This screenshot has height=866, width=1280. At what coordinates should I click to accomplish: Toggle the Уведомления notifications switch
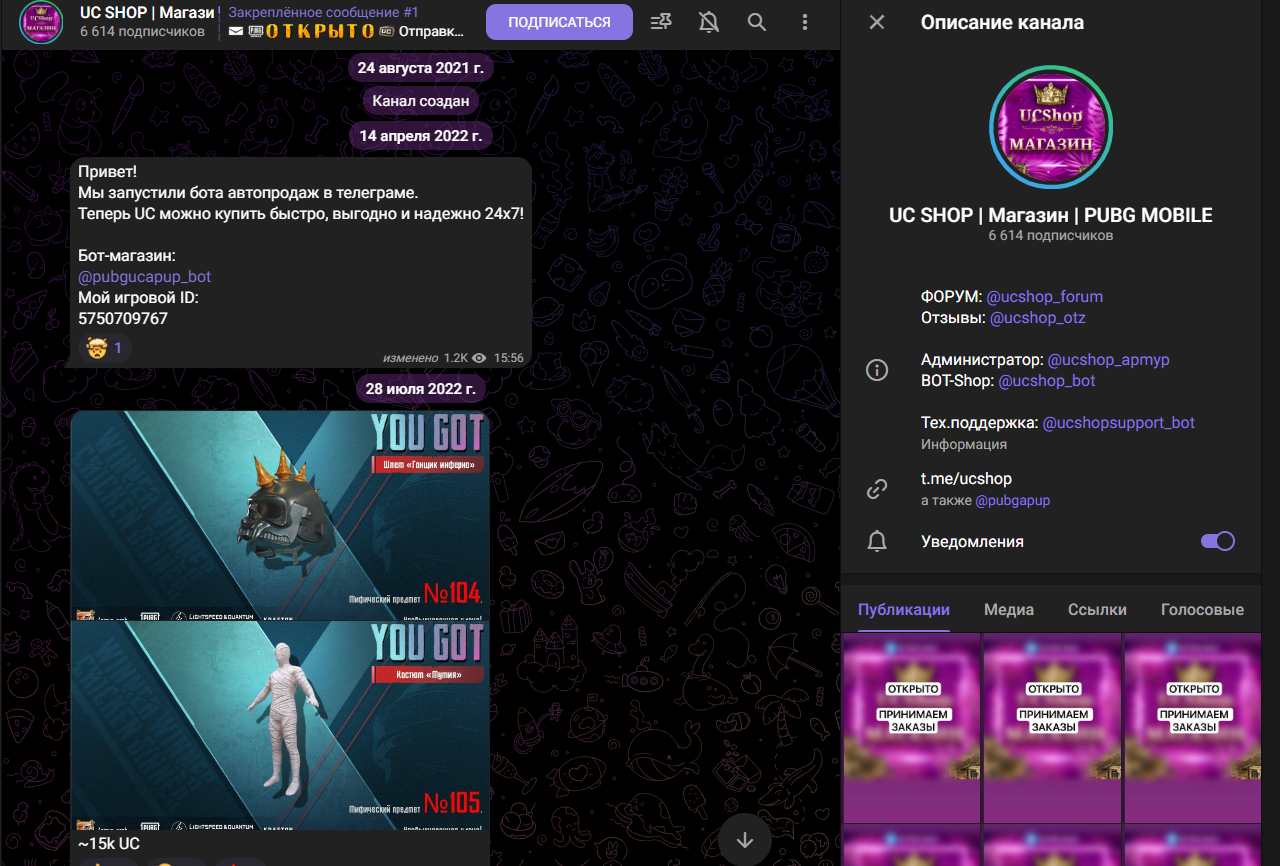pos(1217,541)
